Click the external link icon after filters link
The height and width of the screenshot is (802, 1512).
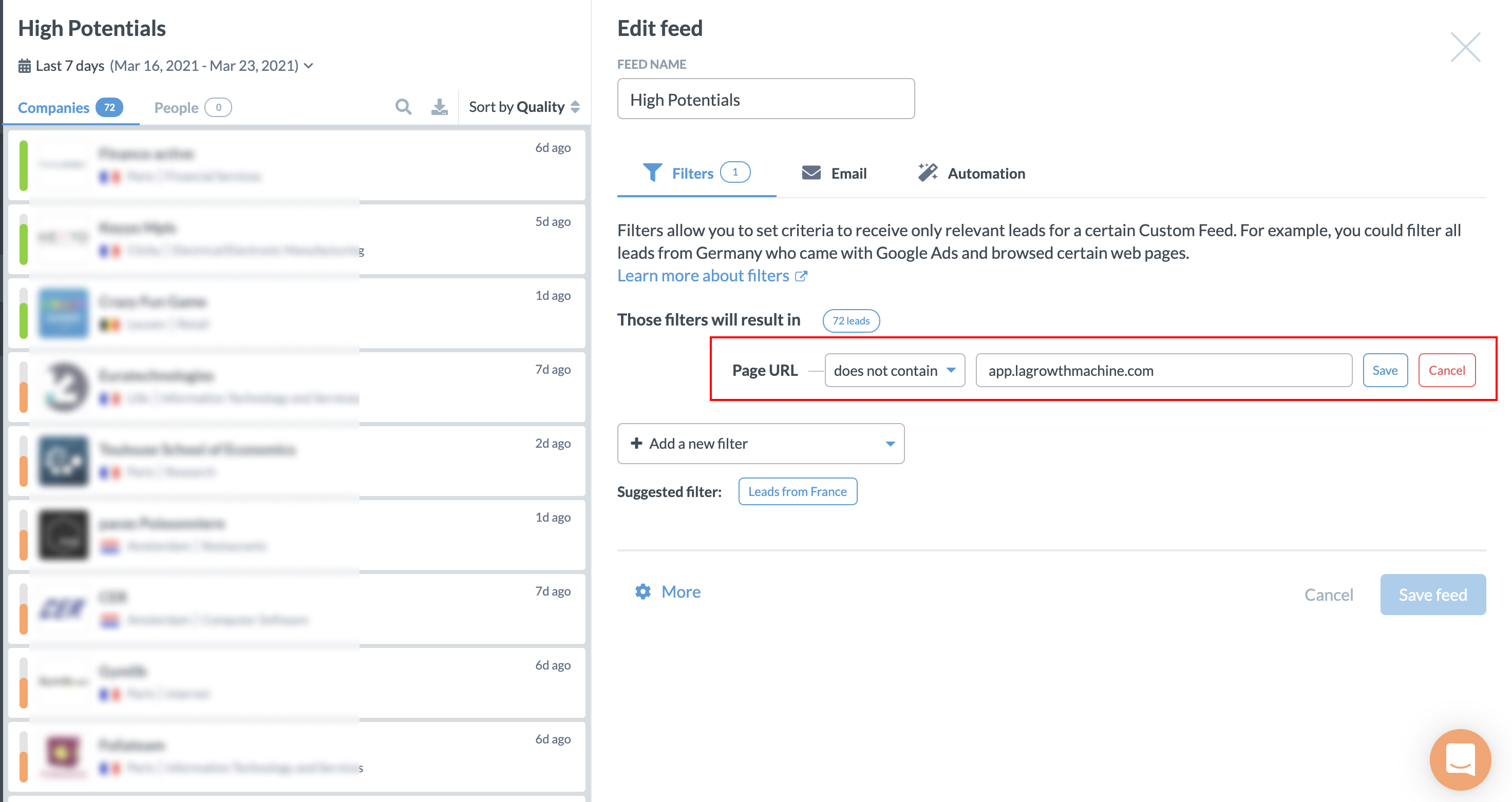click(x=801, y=276)
